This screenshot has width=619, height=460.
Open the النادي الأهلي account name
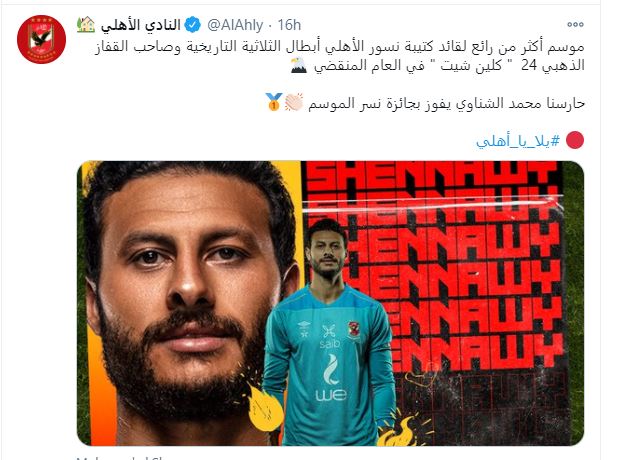(141, 25)
